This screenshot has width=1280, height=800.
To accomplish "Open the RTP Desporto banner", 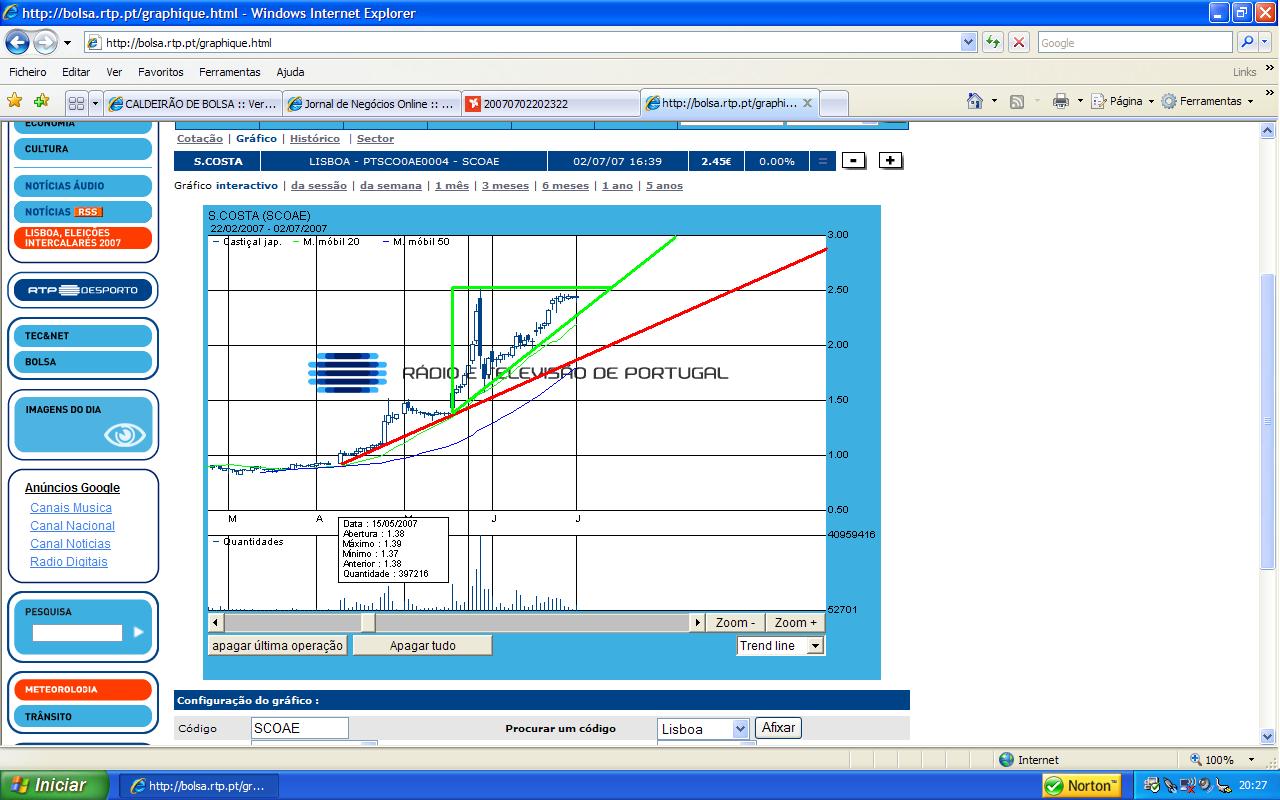I will click(82, 290).
